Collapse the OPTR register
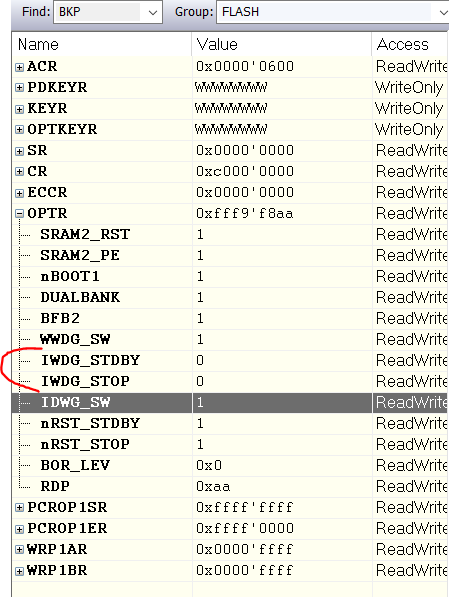 pyautogui.click(x=19, y=214)
